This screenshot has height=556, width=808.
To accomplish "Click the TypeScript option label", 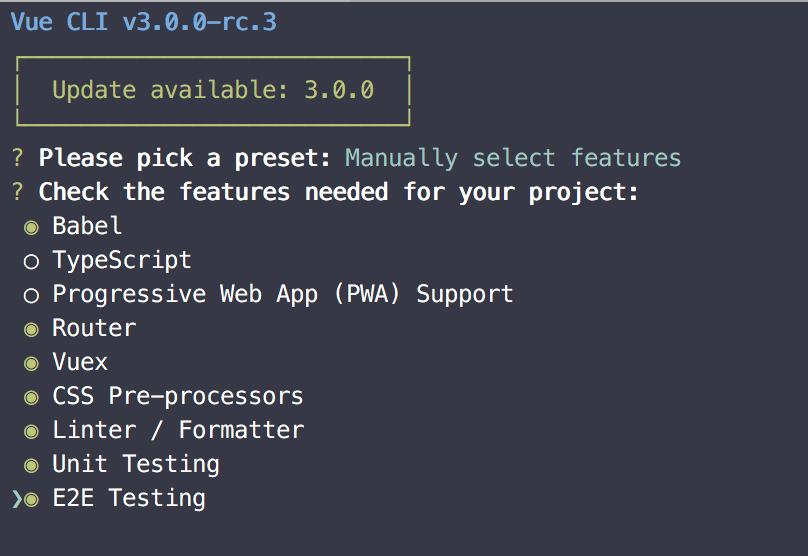I will click(122, 260).
